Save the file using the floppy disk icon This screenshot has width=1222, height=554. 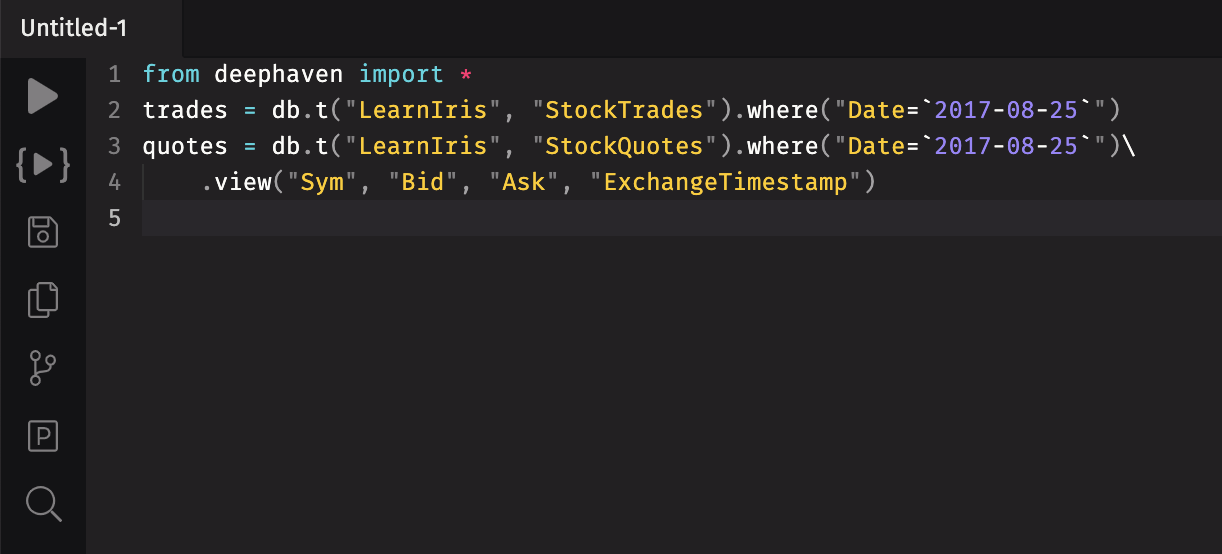point(43,232)
